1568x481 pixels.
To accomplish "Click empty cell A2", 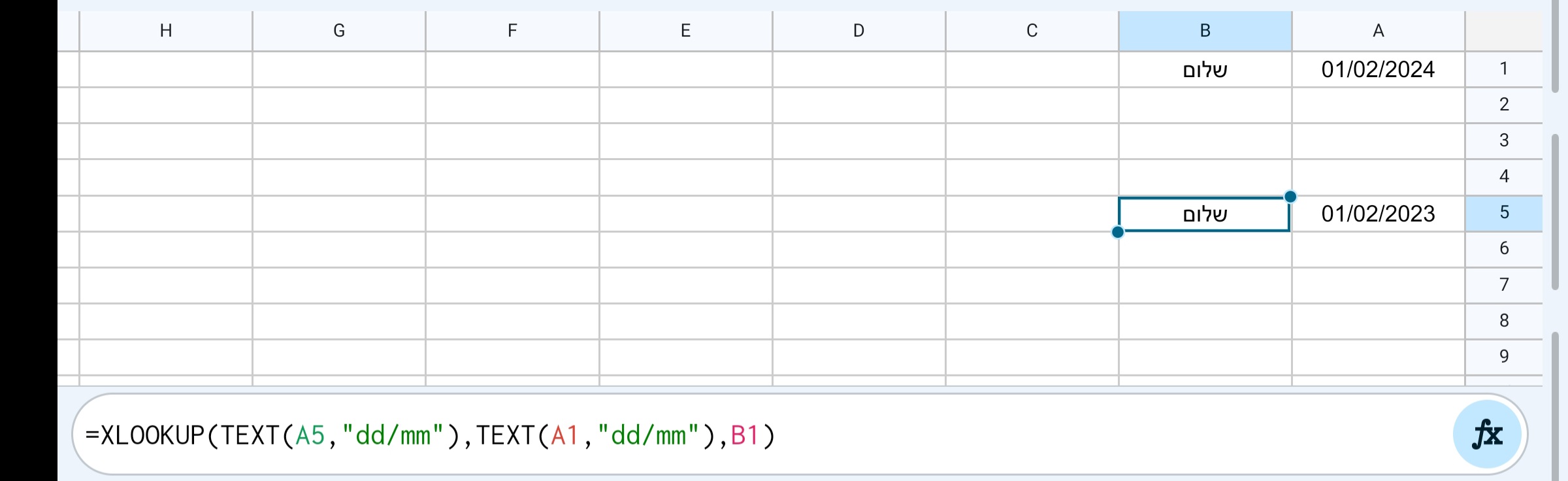I will 1378,105.
